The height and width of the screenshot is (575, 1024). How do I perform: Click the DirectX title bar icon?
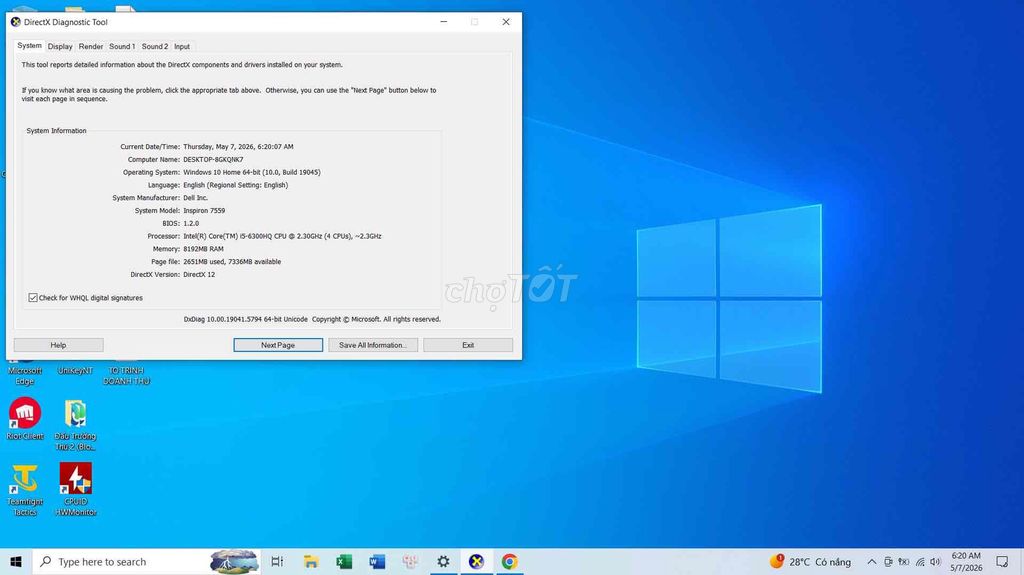click(16, 22)
